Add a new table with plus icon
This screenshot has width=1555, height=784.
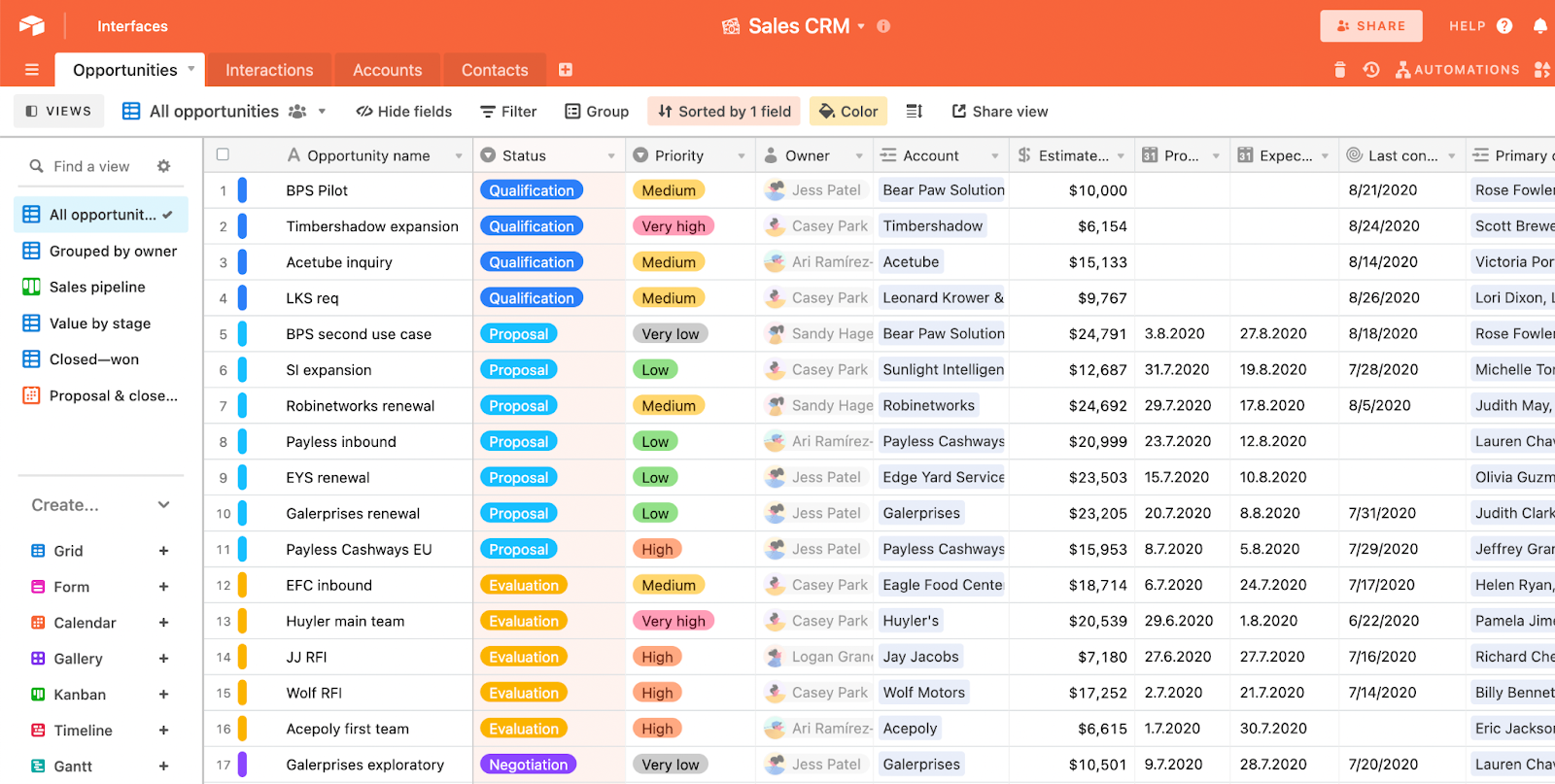(x=566, y=70)
